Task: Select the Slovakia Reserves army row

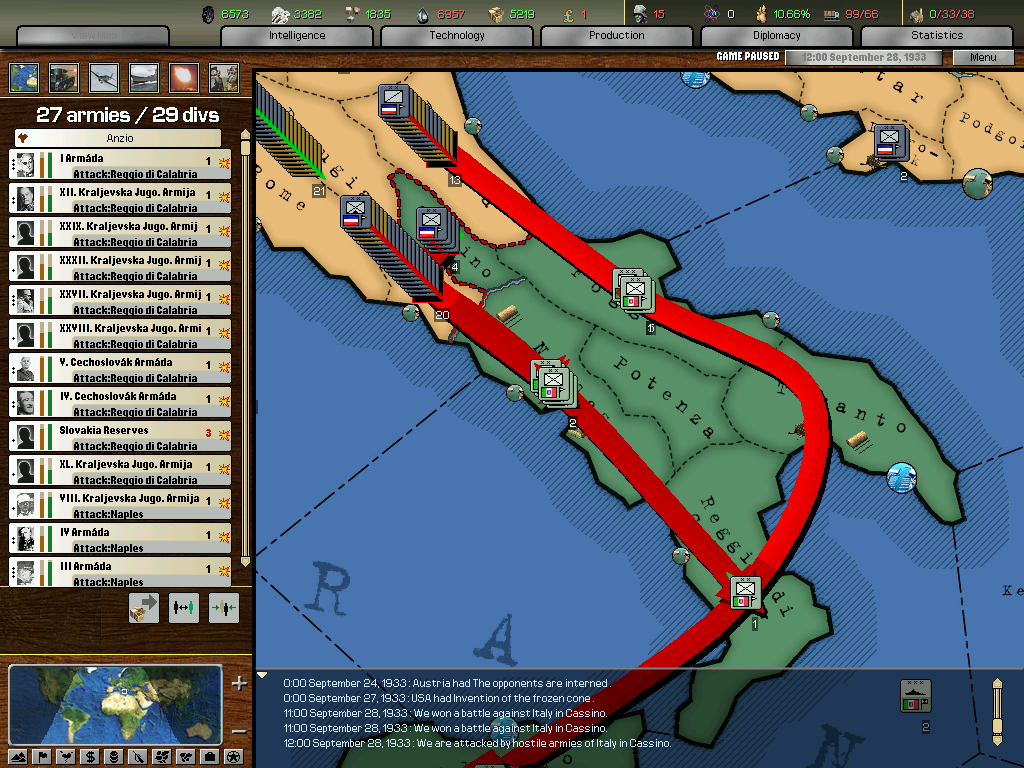Action: coord(120,437)
